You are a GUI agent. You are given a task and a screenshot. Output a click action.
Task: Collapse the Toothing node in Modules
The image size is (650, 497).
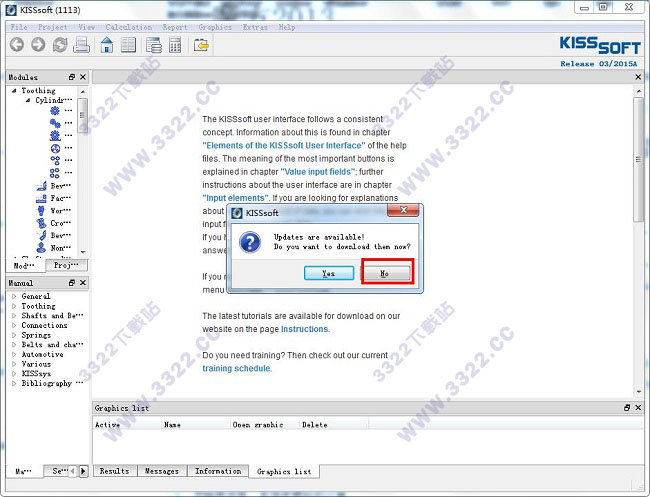click(x=14, y=90)
